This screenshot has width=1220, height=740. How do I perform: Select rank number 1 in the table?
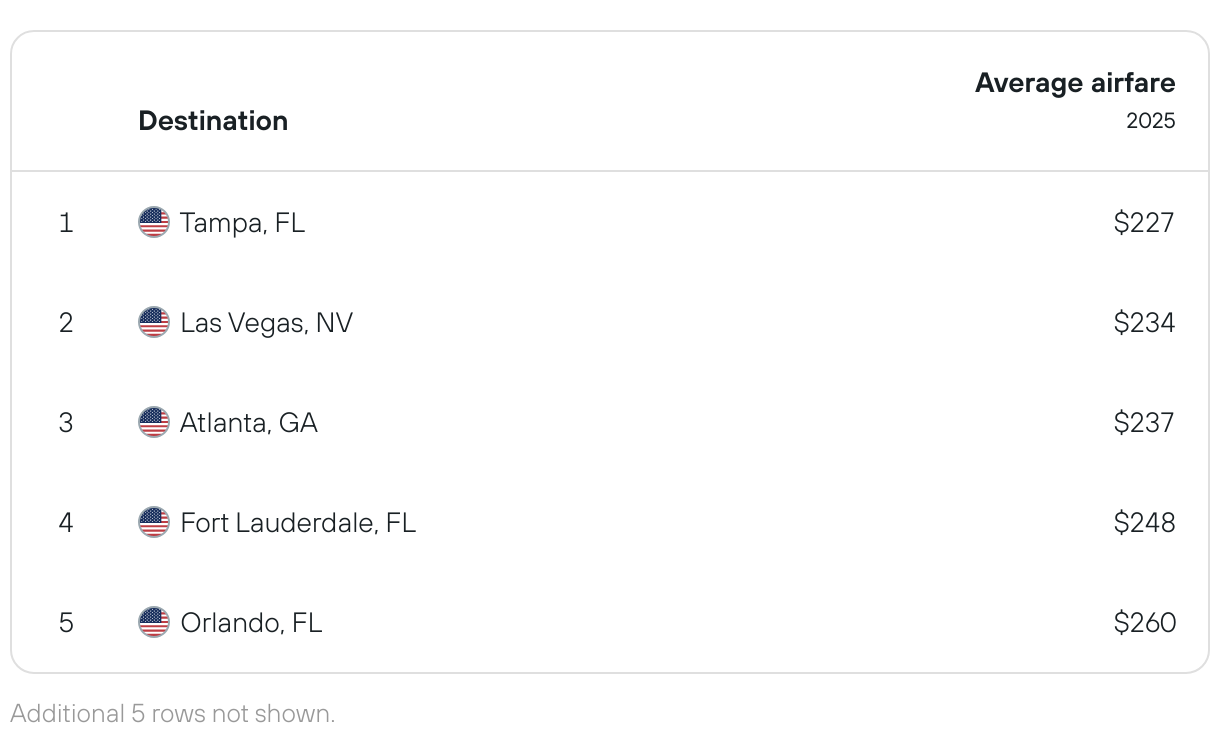pyautogui.click(x=66, y=222)
